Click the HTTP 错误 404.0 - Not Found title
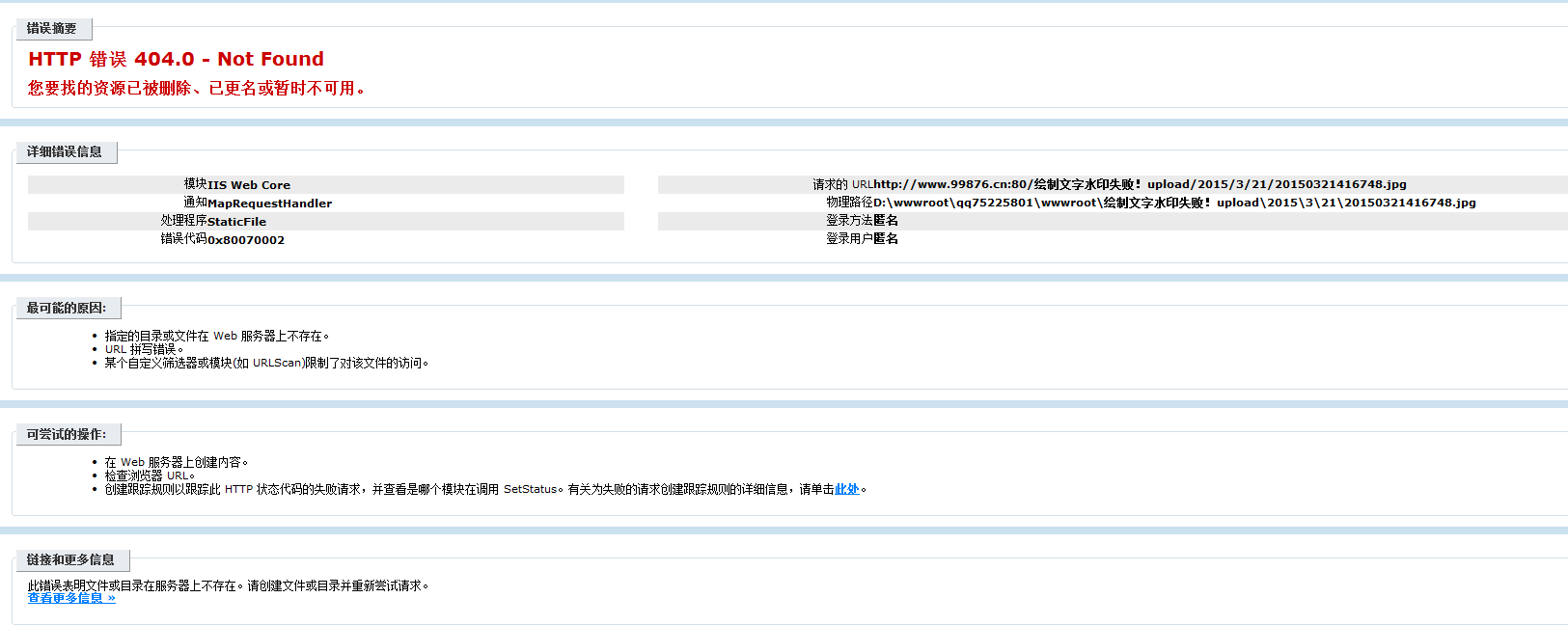The height and width of the screenshot is (625, 1568). coord(176,59)
